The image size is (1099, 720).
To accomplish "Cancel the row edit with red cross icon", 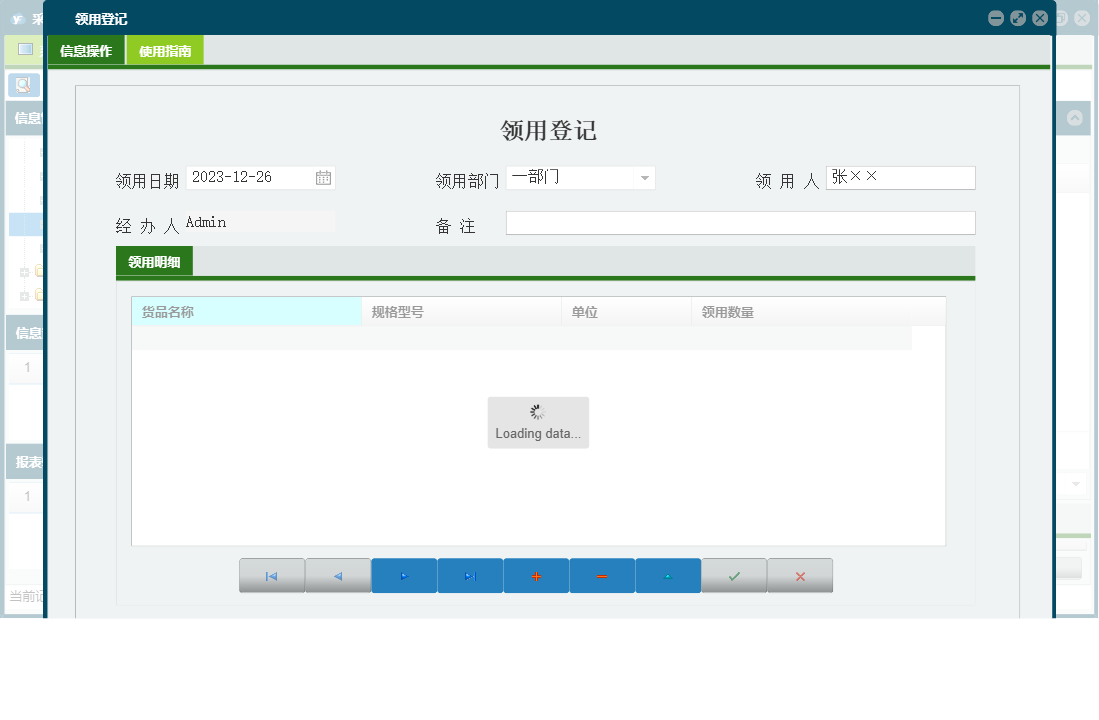I will 800,575.
